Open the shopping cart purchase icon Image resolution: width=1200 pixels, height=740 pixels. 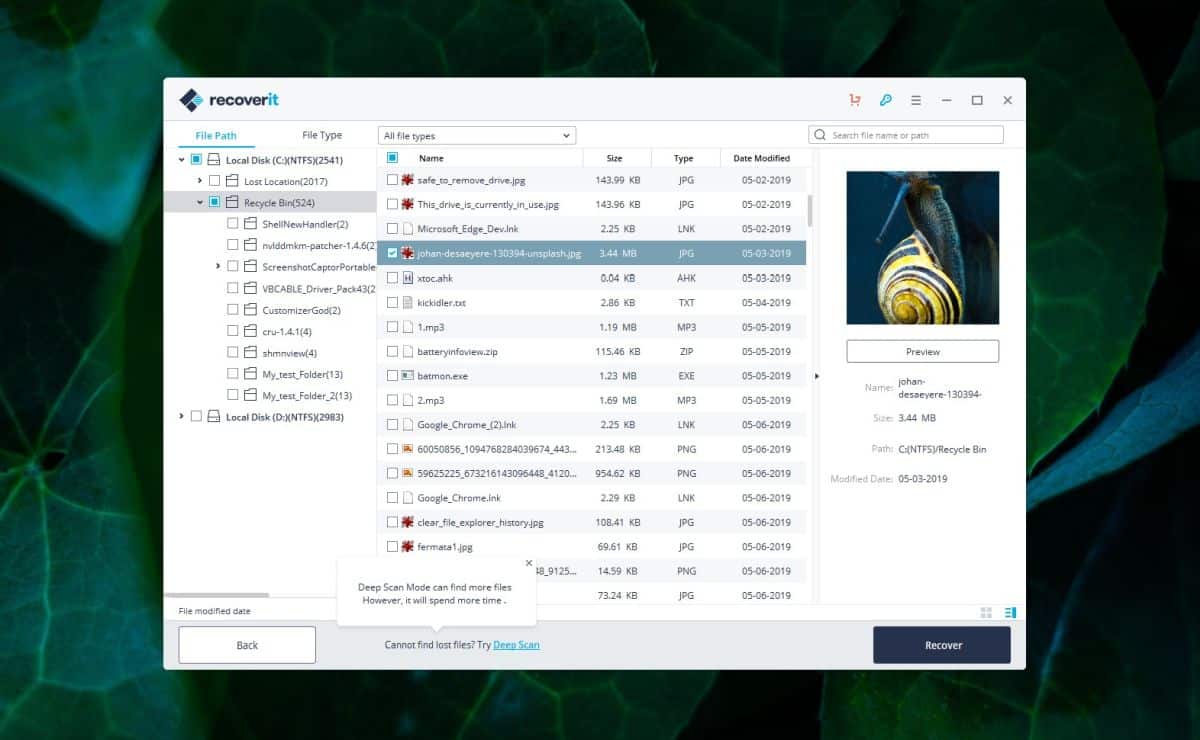854,100
